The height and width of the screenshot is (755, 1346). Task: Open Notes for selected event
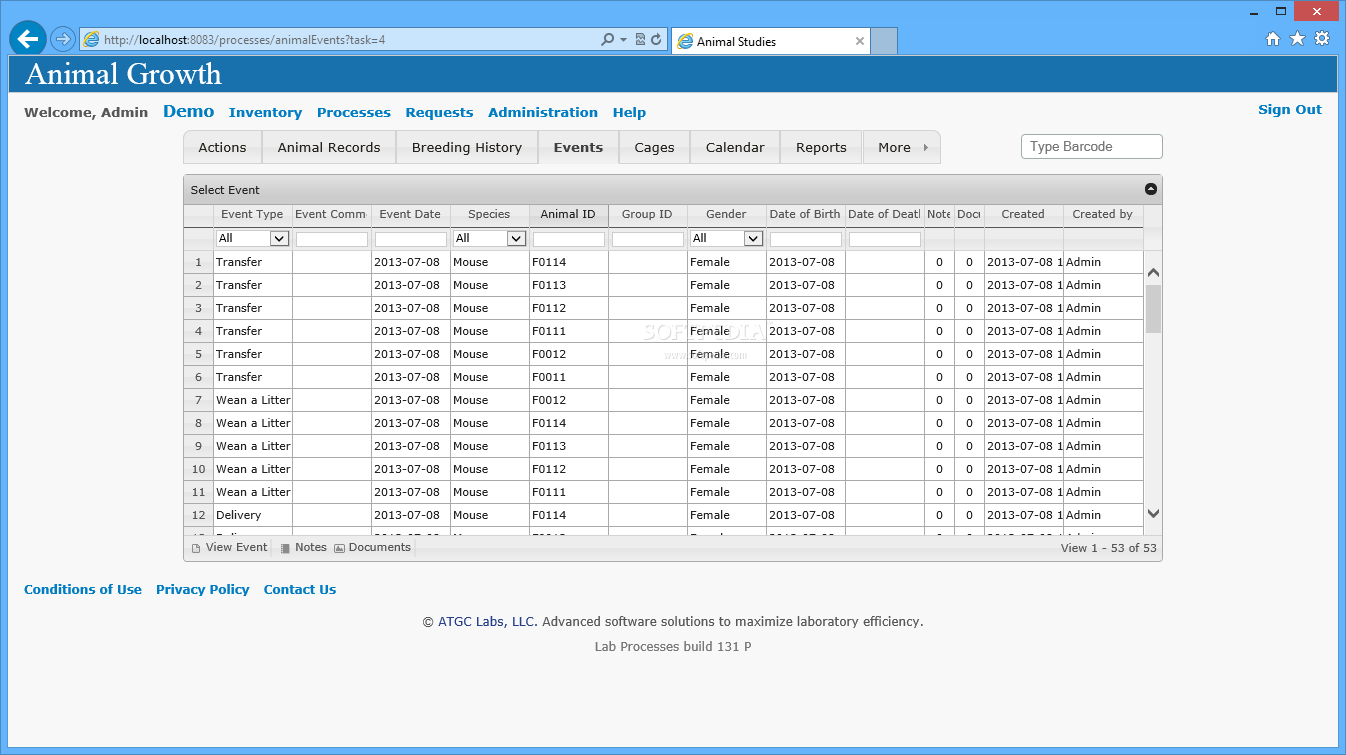(x=304, y=548)
